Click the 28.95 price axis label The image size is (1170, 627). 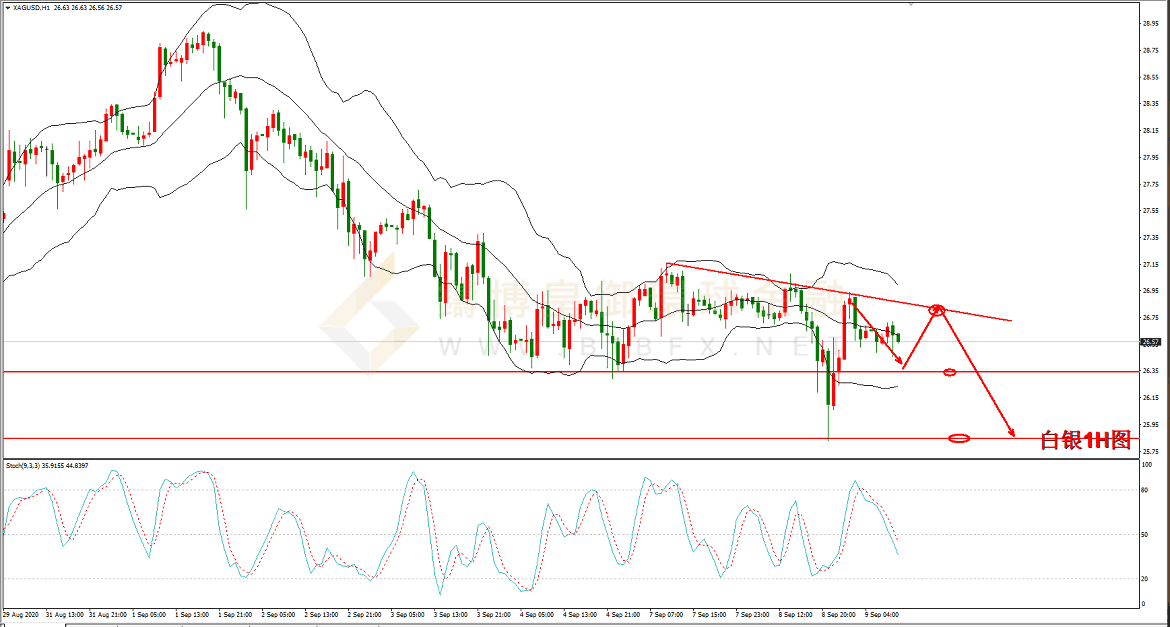[x=1151, y=24]
